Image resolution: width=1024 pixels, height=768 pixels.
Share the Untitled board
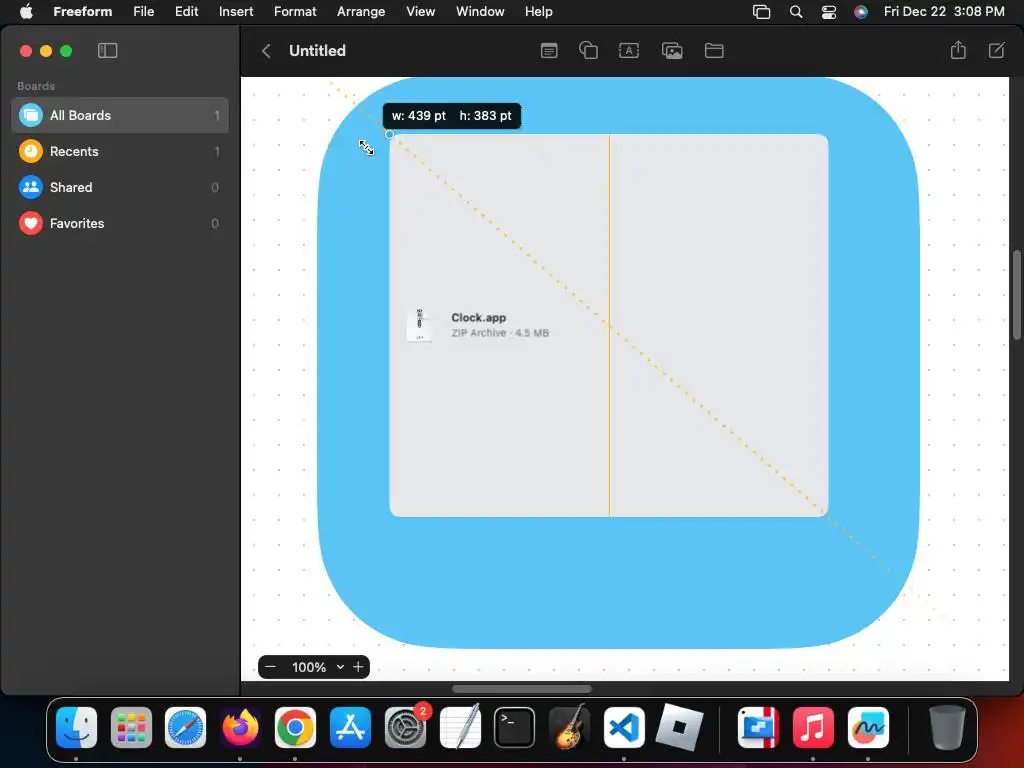957,50
